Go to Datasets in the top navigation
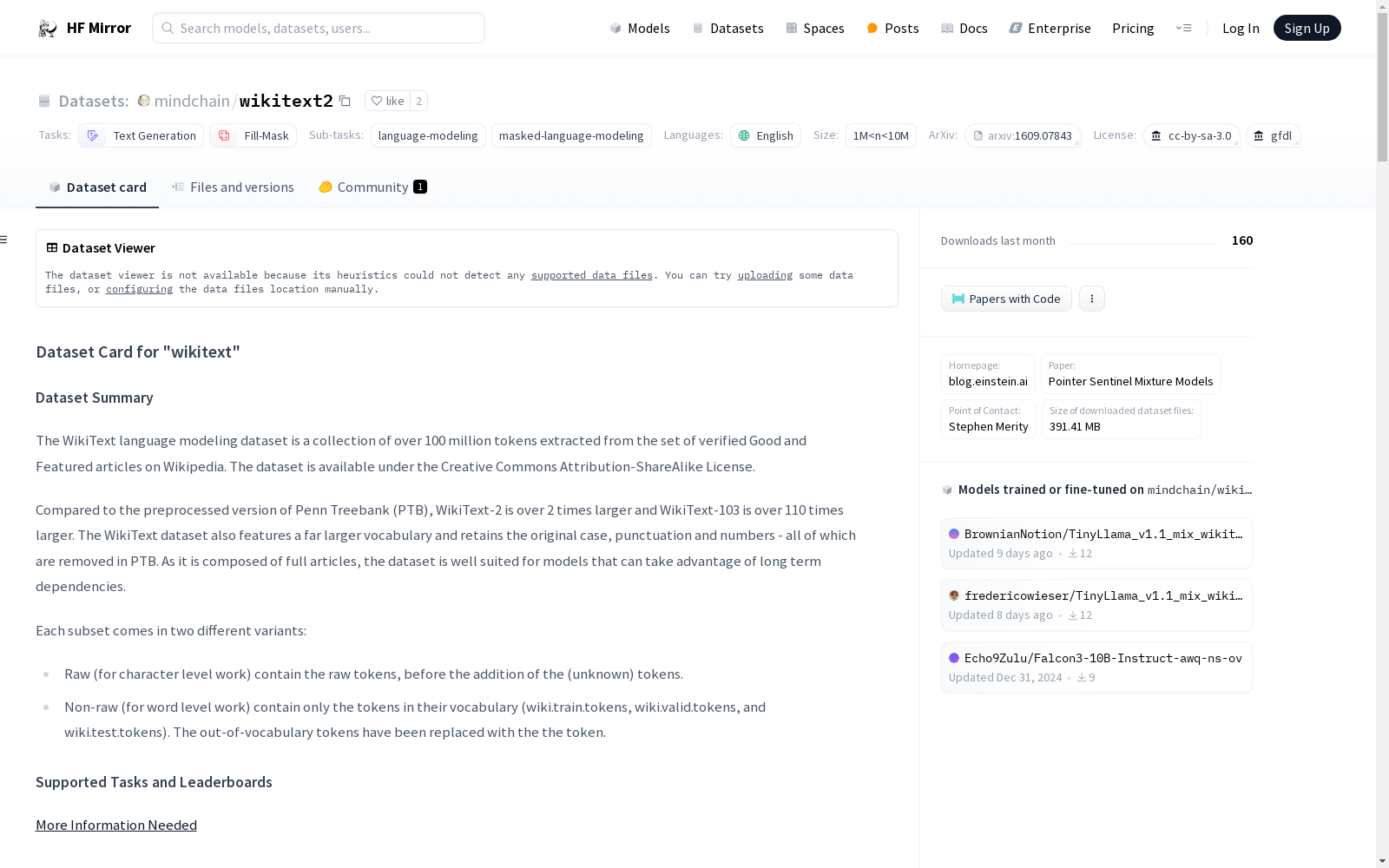Image resolution: width=1389 pixels, height=868 pixels. tap(727, 28)
